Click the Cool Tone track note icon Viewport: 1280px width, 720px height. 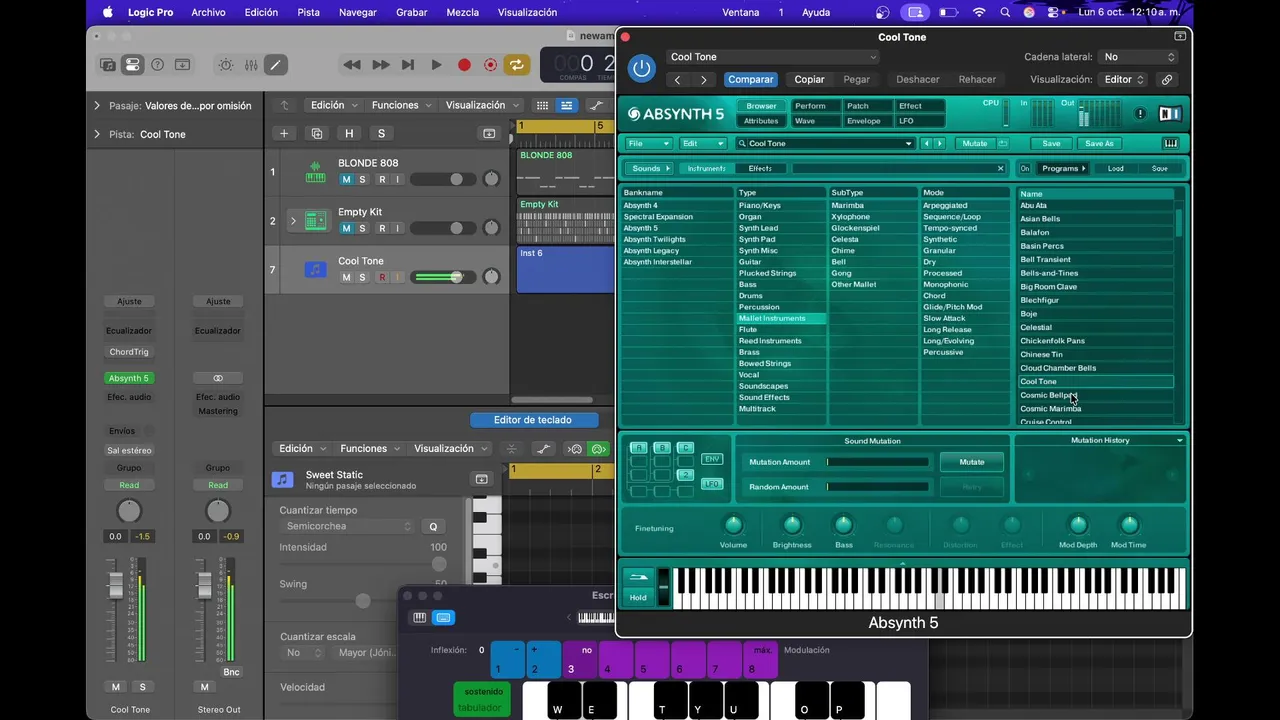[316, 270]
